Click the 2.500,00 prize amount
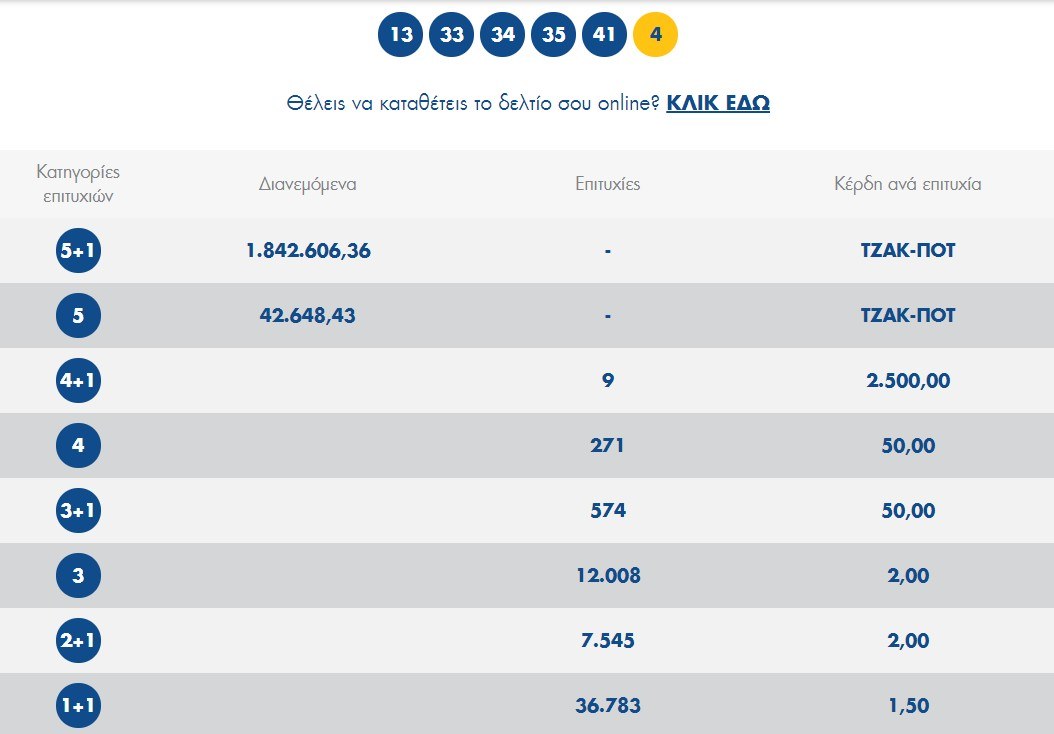 [x=908, y=381]
